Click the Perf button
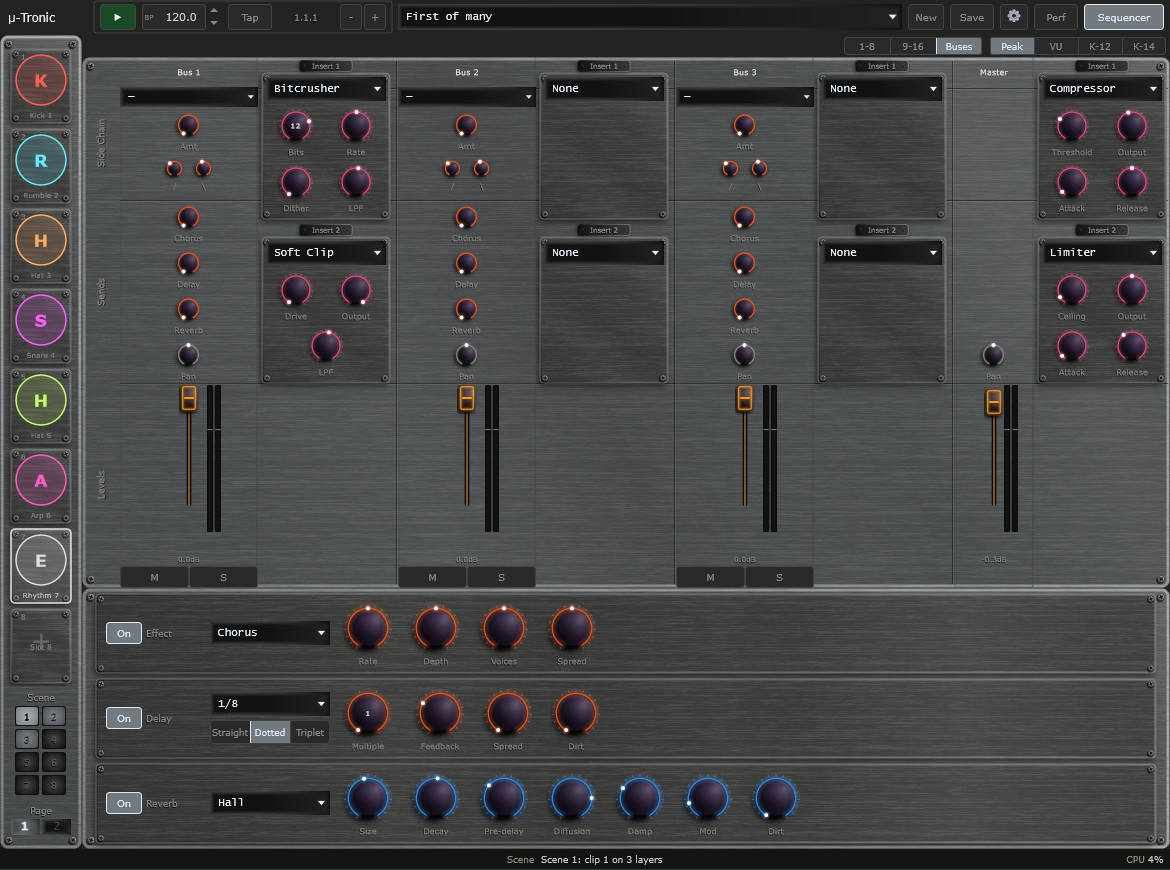 pos(1056,17)
